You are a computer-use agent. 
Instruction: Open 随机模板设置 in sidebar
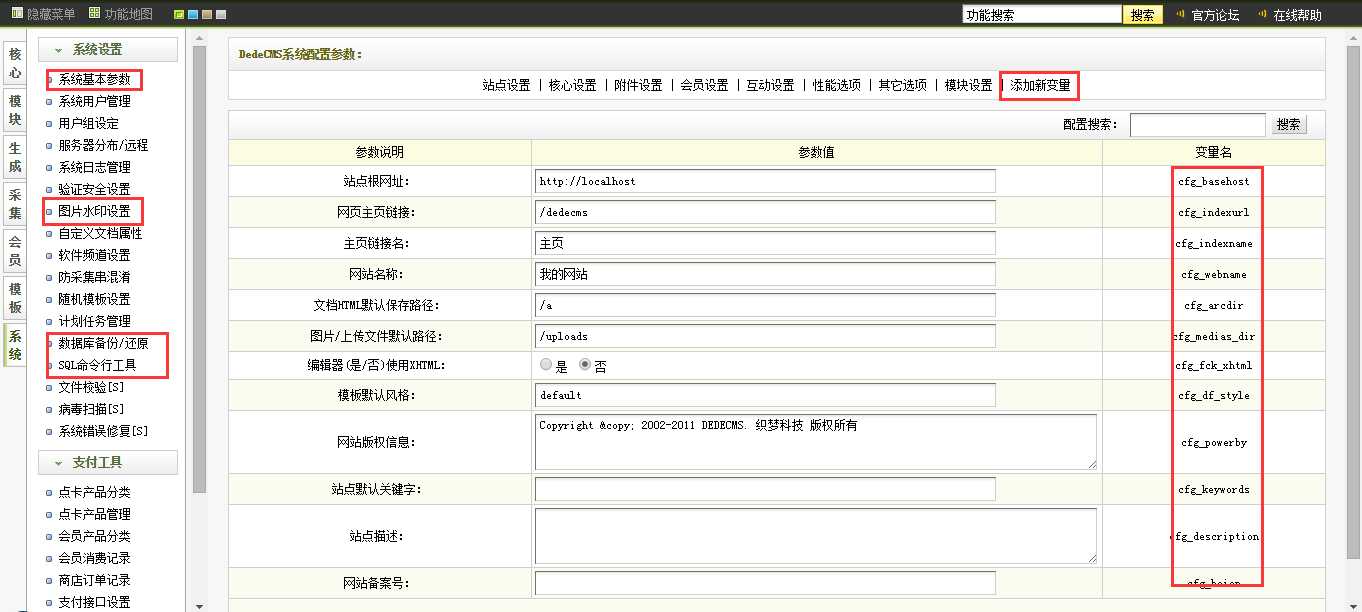click(x=94, y=299)
